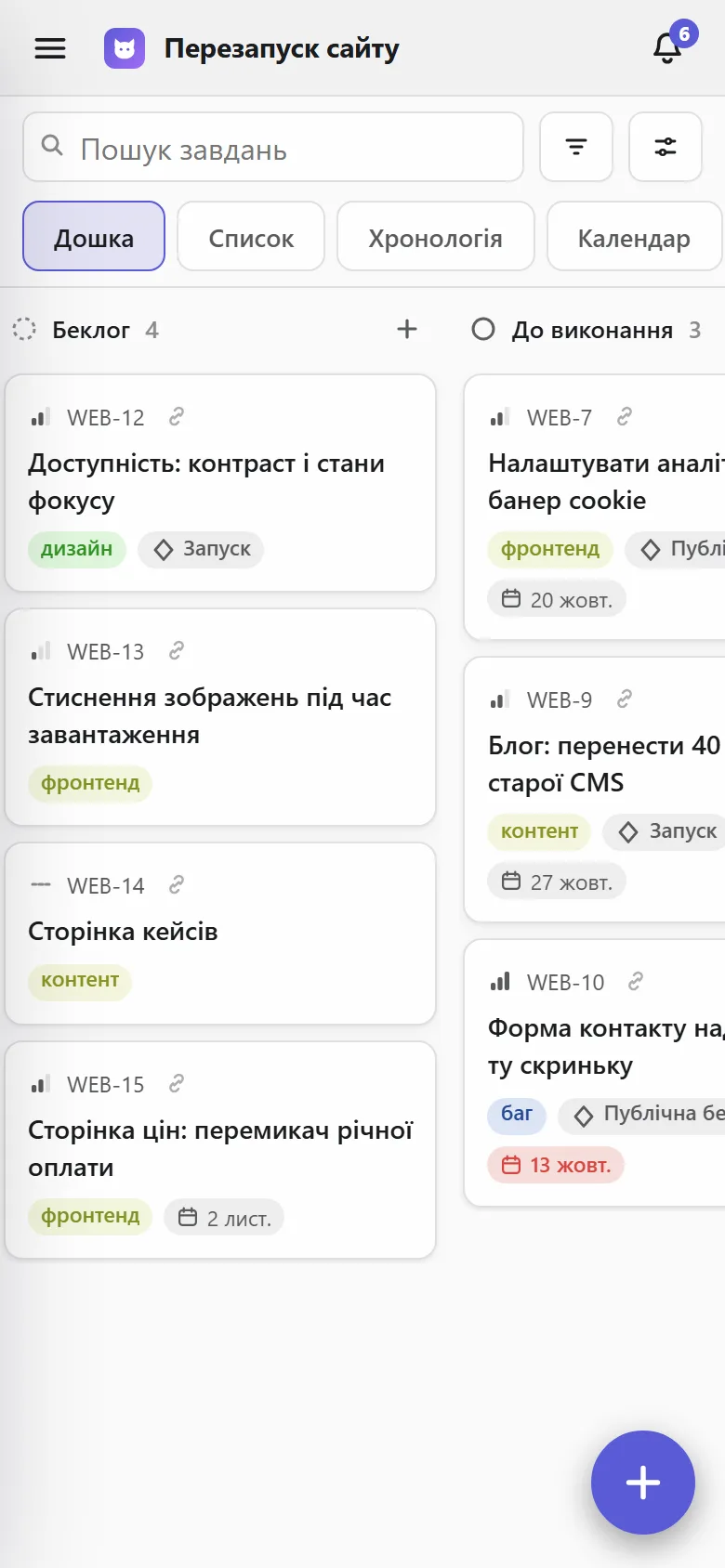The height and width of the screenshot is (1568, 725).
Task: Click the фронтенд label on WEB-7
Action: click(550, 549)
